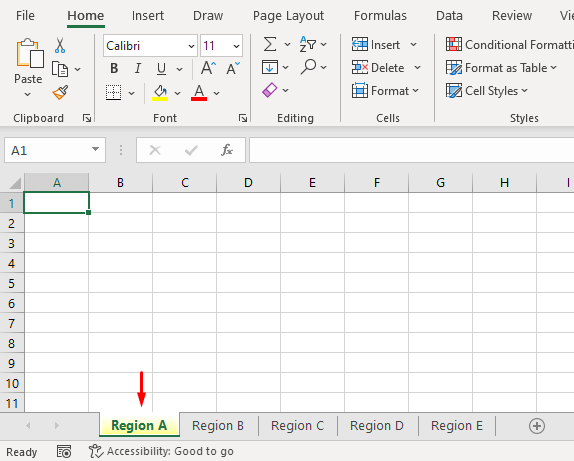Expand Delete cells options arrow
This screenshot has width=574, height=461.
tap(417, 68)
